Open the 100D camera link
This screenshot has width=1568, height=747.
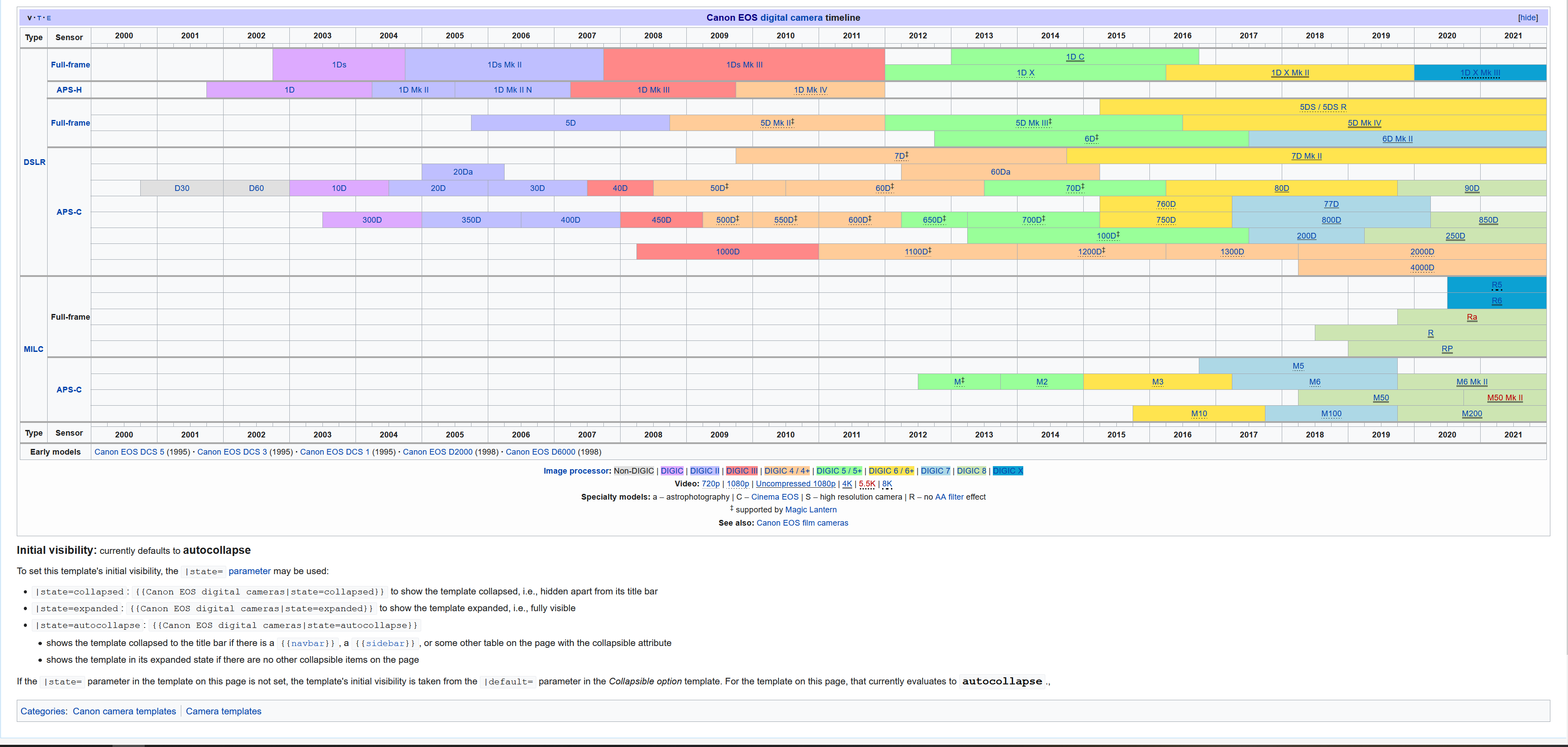click(1106, 236)
